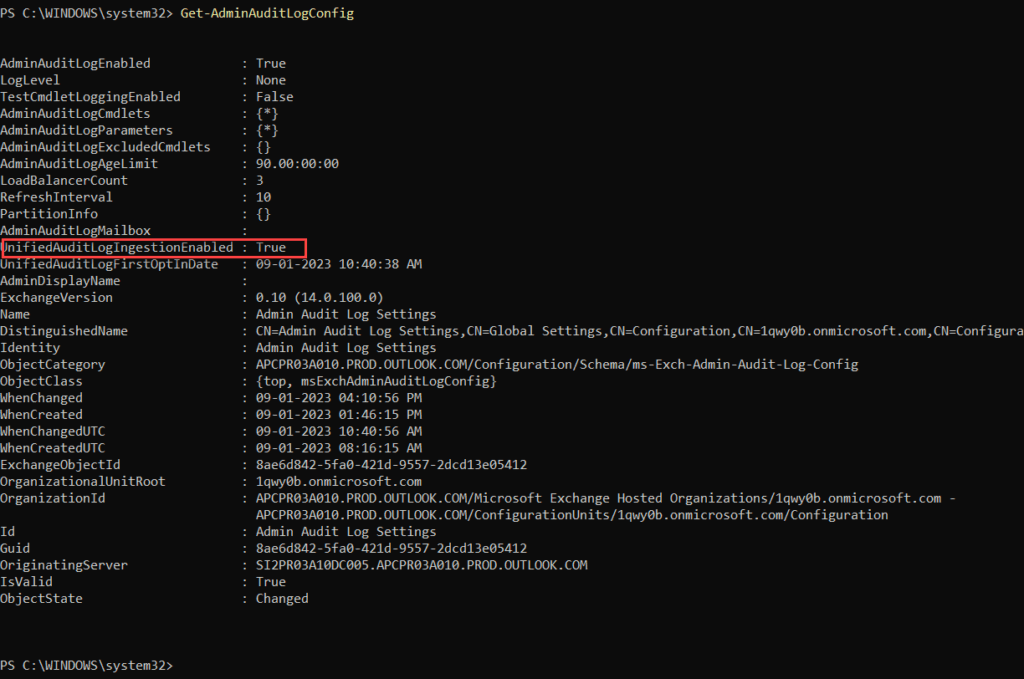This screenshot has width=1024, height=679.
Task: Click the ExchangeObjectId GUID value
Action: (x=391, y=465)
